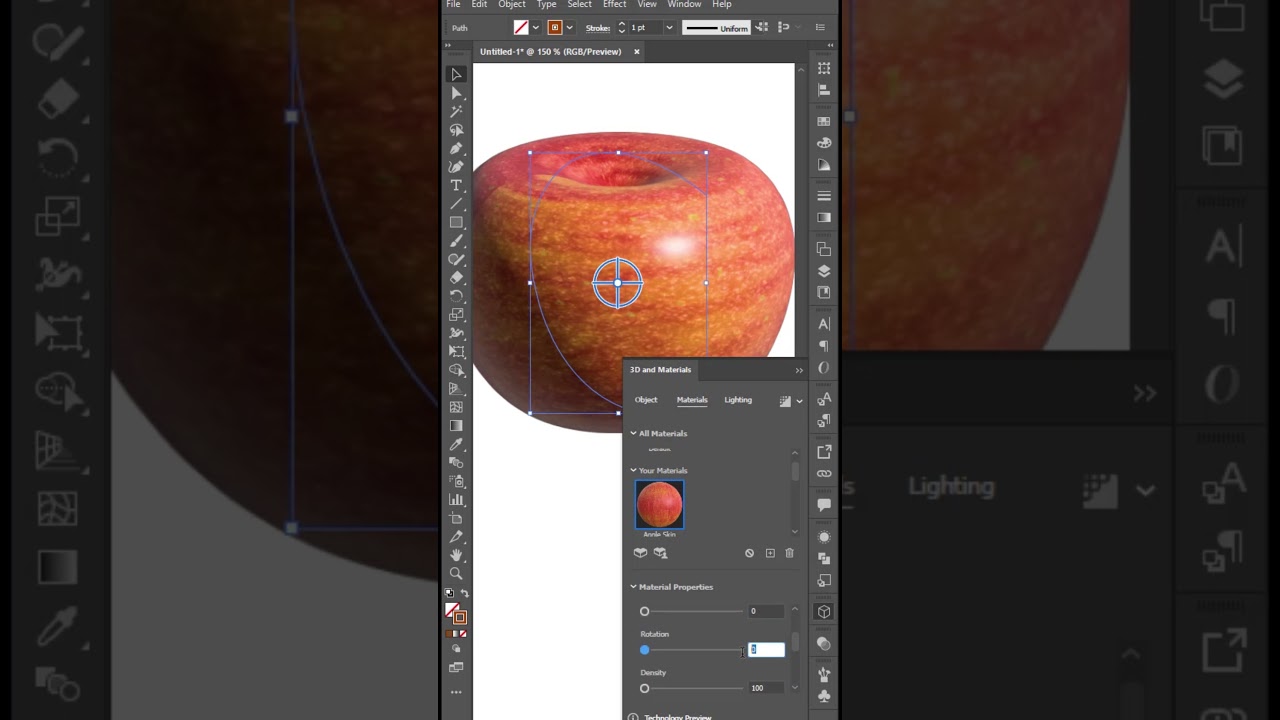Click the Rotation value input field
Viewport: 1280px width, 720px height.
[x=766, y=650]
